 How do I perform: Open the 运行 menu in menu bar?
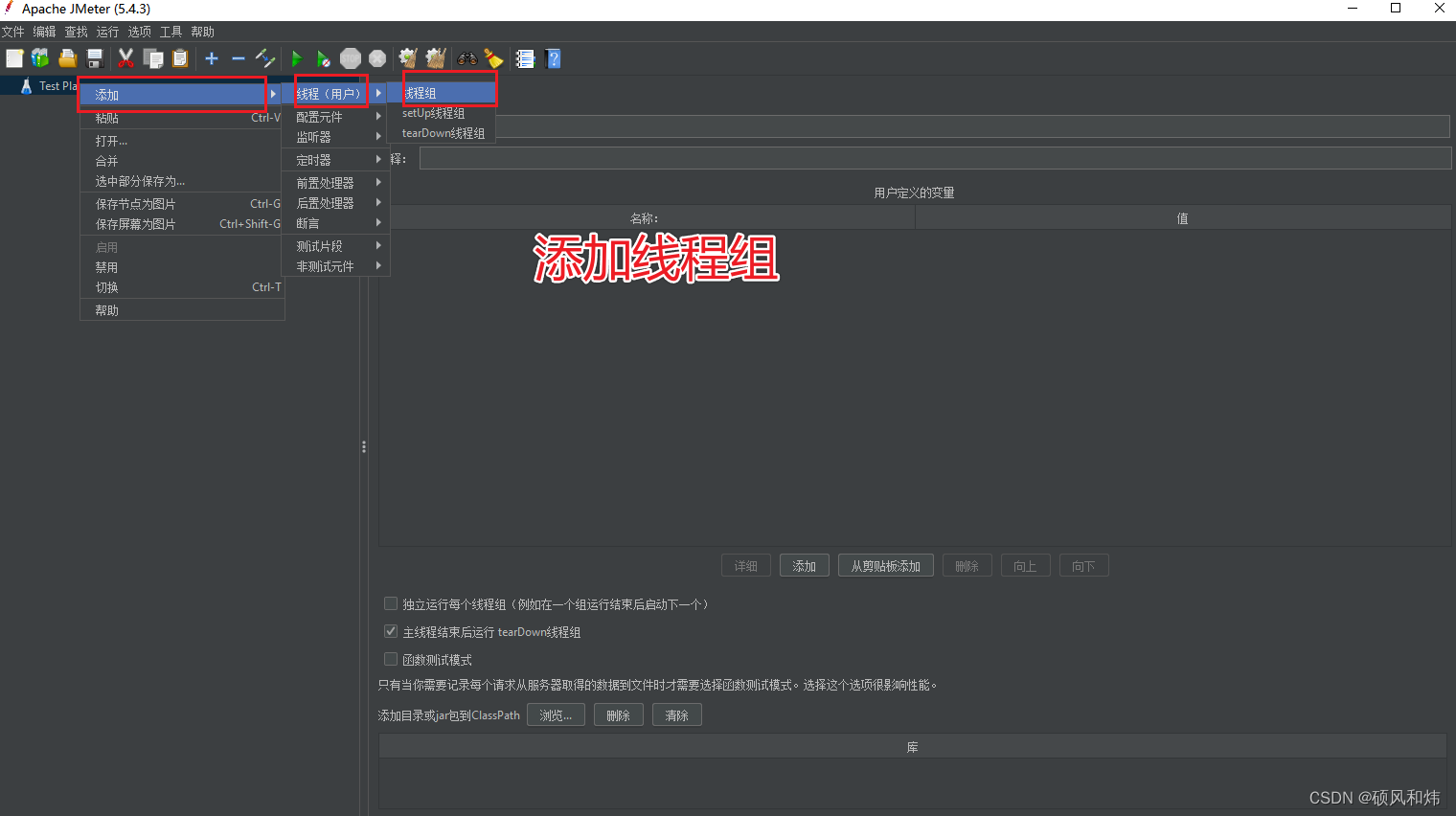[108, 32]
